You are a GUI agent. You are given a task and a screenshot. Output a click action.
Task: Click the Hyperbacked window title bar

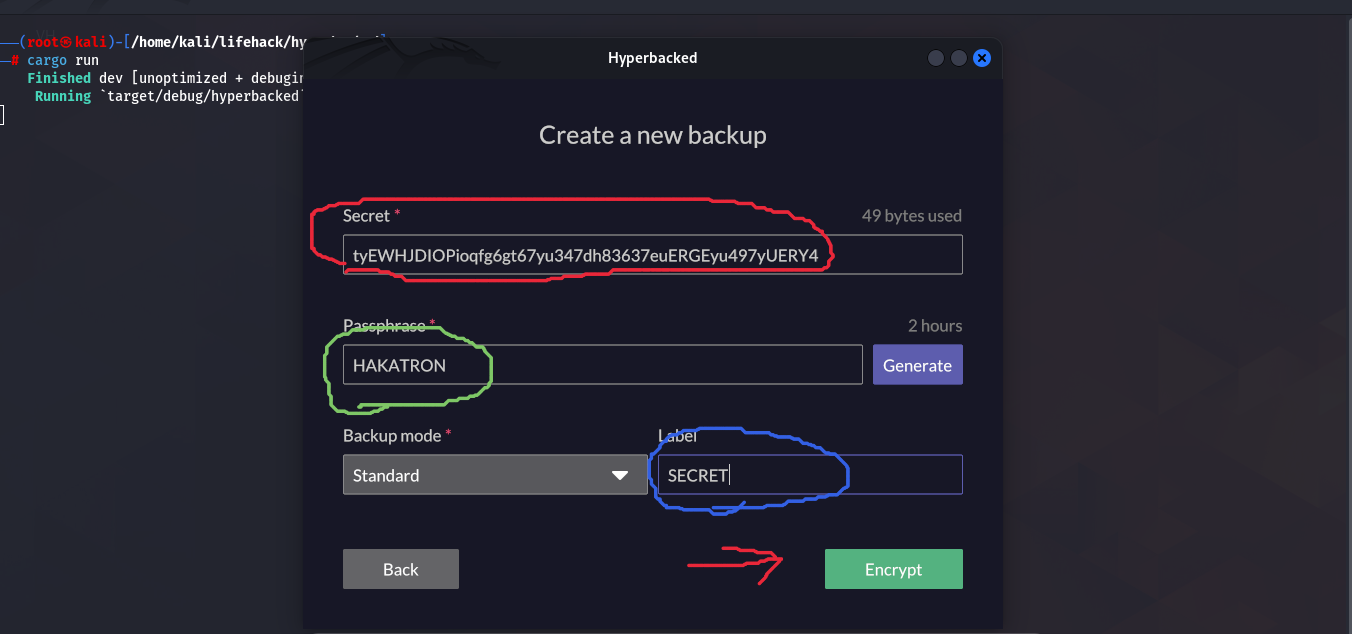click(x=652, y=58)
